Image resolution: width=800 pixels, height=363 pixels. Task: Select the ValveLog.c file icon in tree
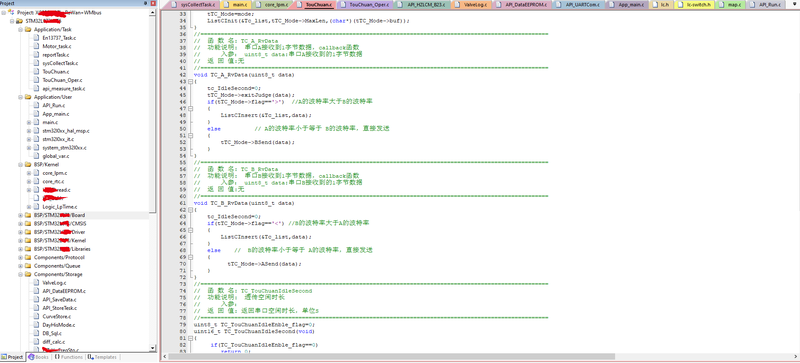coord(37,282)
